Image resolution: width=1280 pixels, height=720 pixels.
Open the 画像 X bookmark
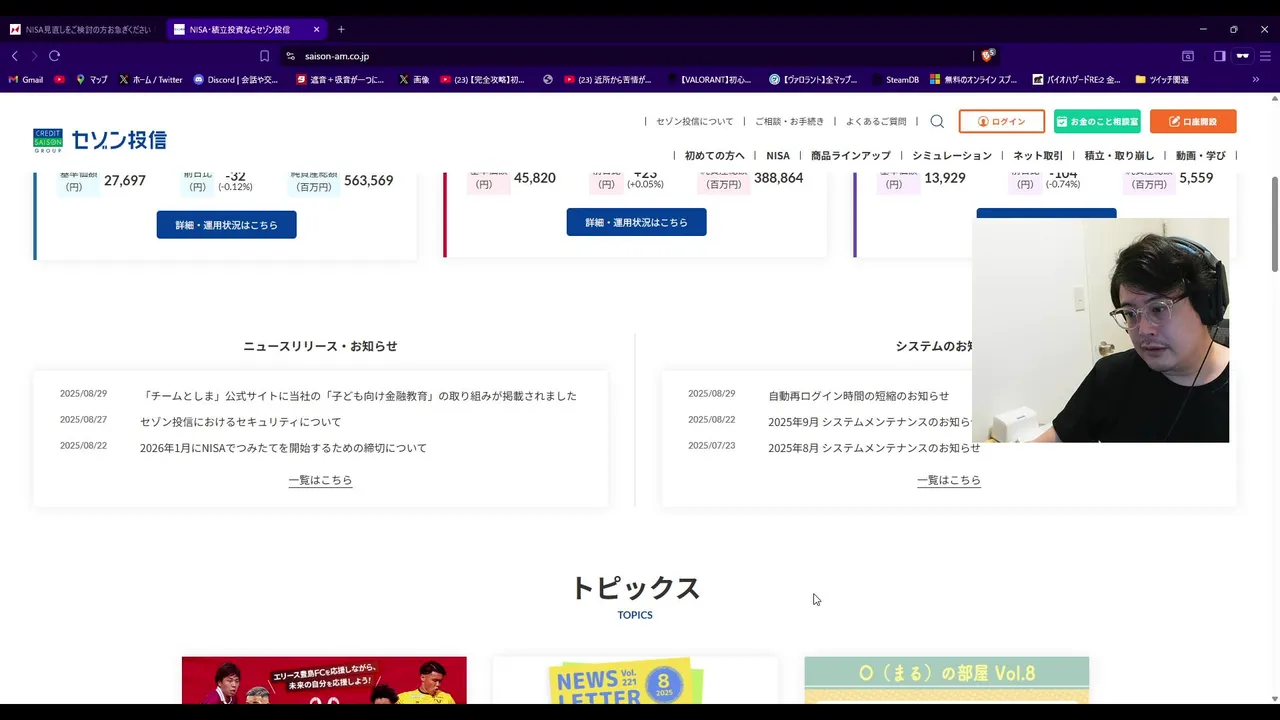pyautogui.click(x=414, y=79)
